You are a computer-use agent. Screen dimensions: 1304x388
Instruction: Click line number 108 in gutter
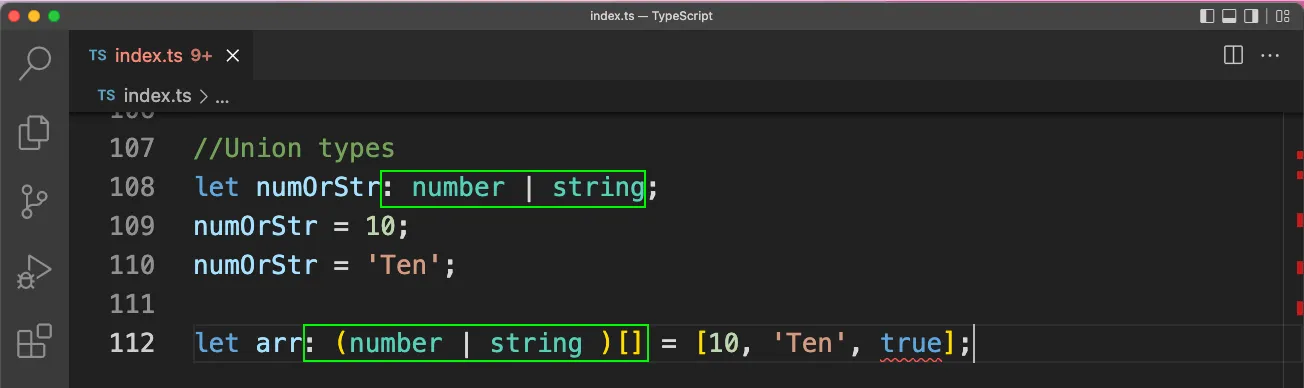[131, 187]
